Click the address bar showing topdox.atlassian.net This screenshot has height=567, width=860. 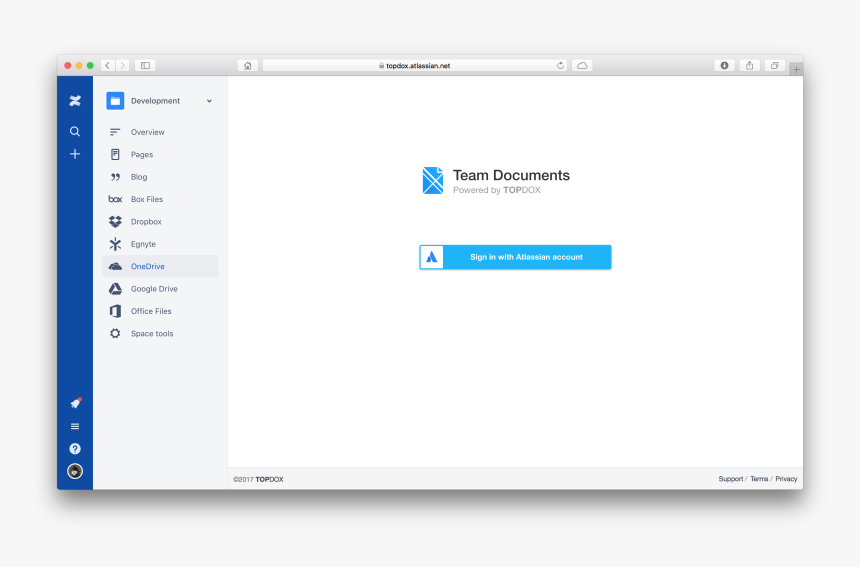click(x=415, y=65)
